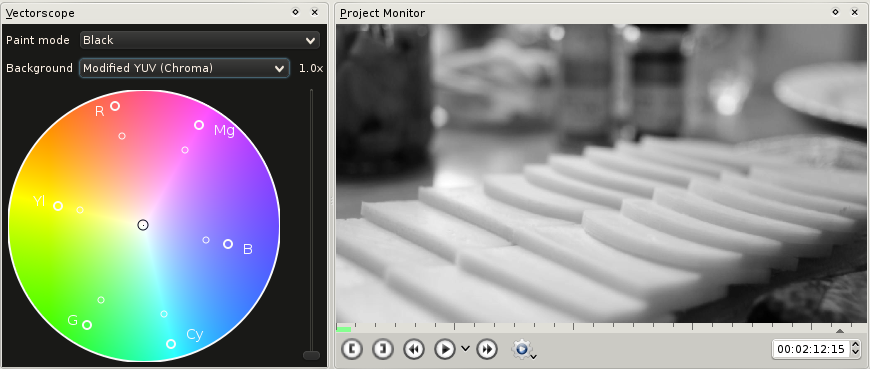This screenshot has width=870, height=369.
Task: Click the 1.0x zoom factor label
Action: click(x=311, y=68)
